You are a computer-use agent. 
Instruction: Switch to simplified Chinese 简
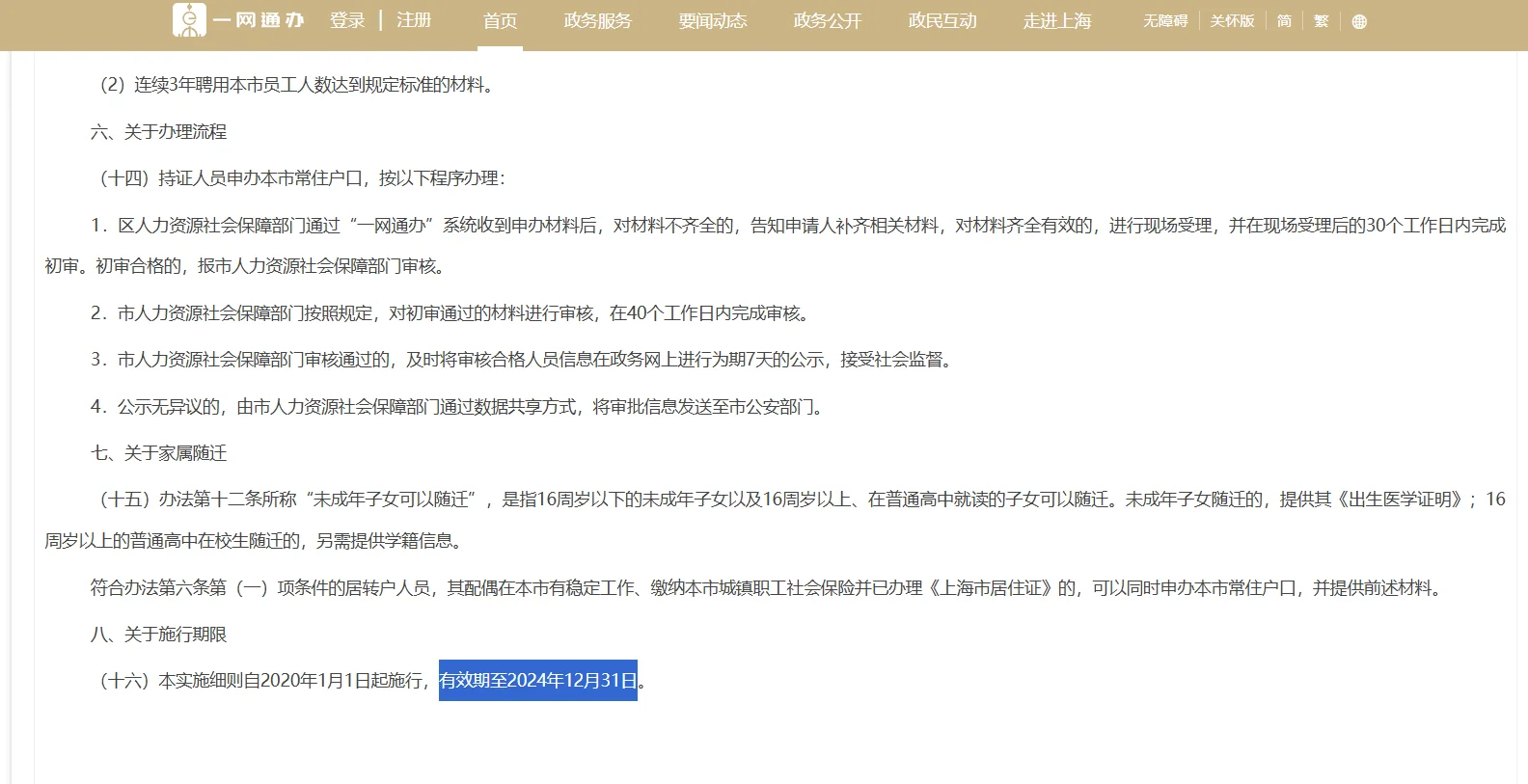coord(1284,21)
